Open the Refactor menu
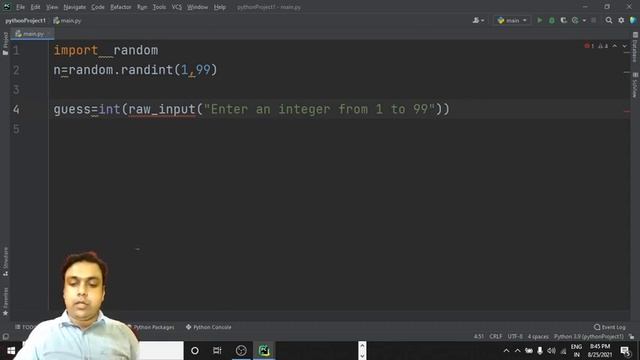This screenshot has width=640, height=360. pyautogui.click(x=121, y=7)
